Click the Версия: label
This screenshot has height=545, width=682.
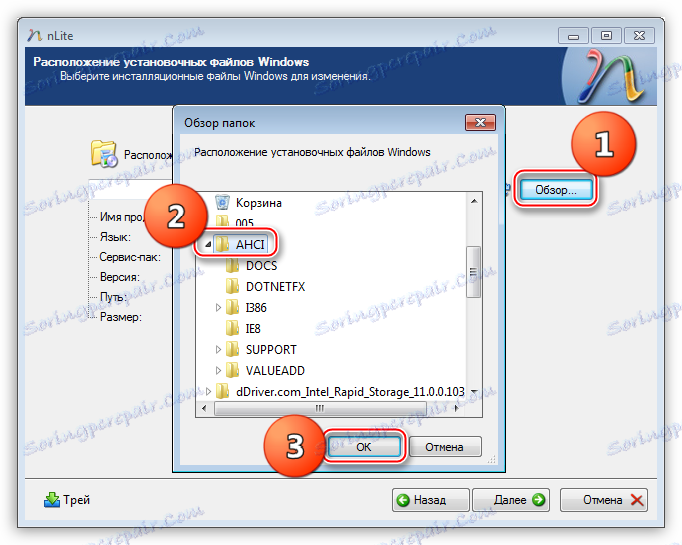pos(120,277)
